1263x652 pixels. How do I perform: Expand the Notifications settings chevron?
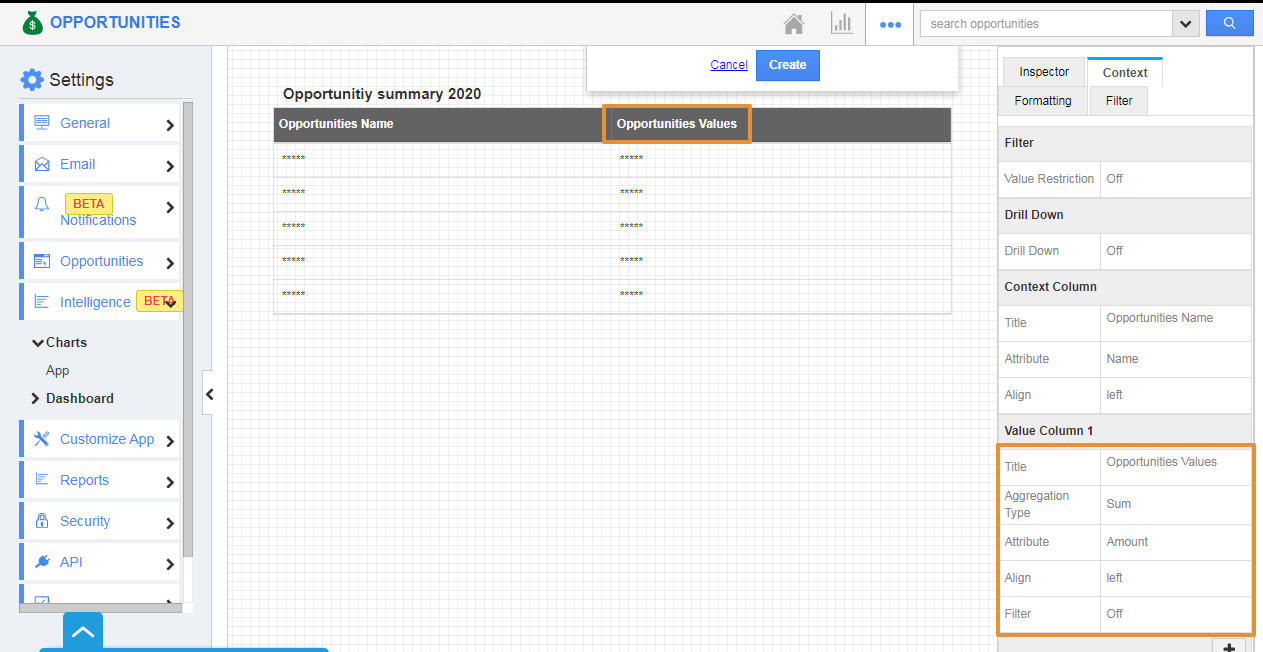coord(170,208)
